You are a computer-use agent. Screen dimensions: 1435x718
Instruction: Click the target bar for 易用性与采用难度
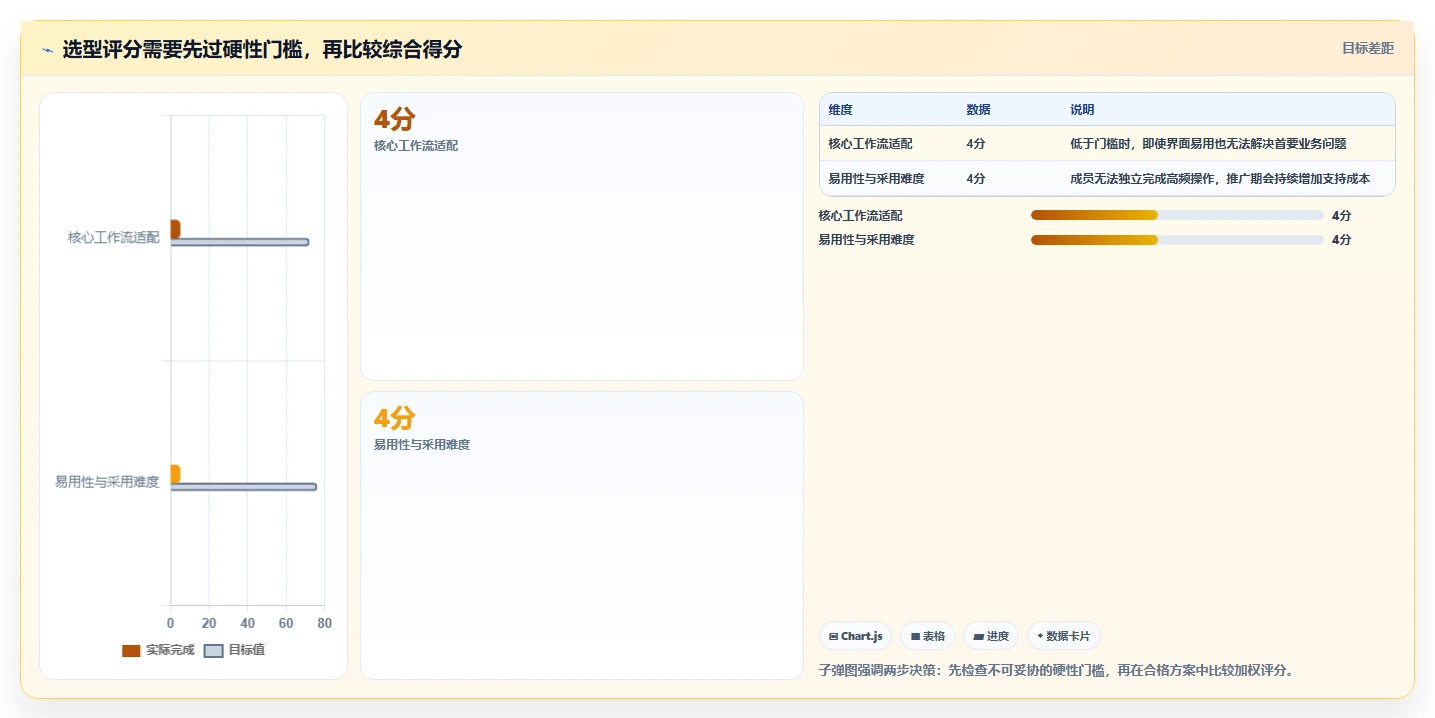[x=244, y=487]
